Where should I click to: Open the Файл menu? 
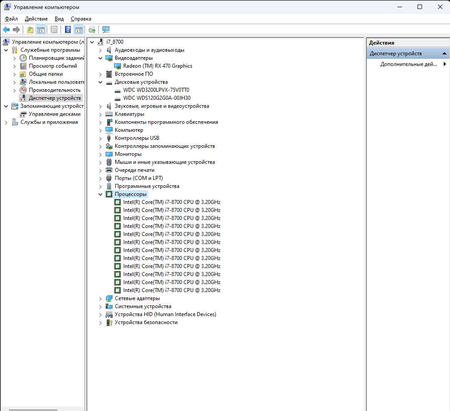(x=11, y=19)
